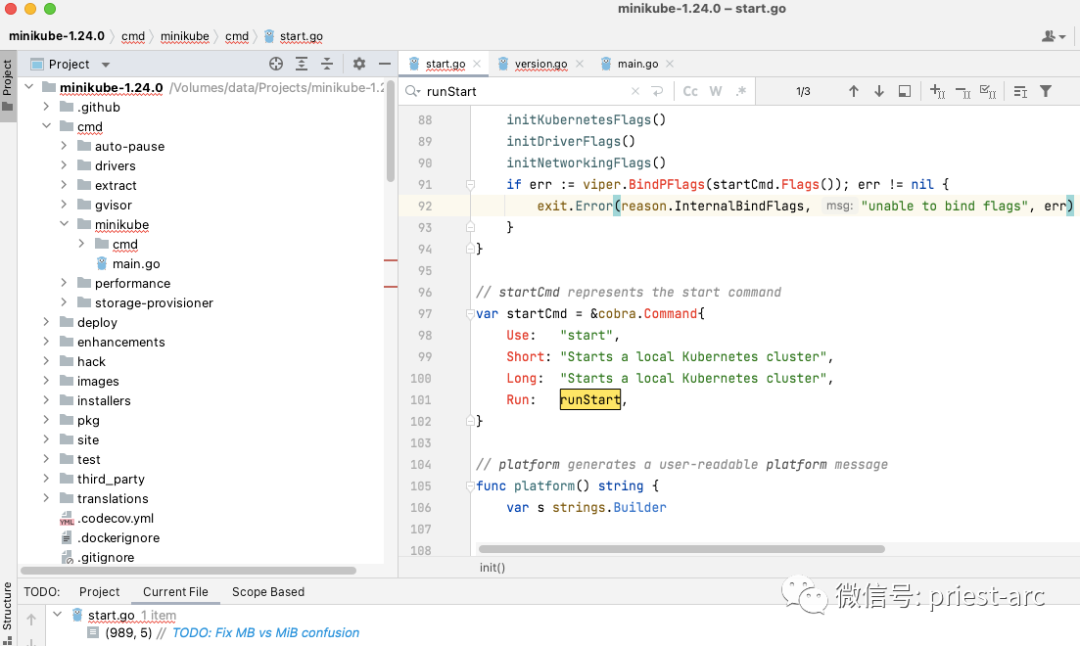Click the editor horizontal scrollbar

click(x=680, y=549)
